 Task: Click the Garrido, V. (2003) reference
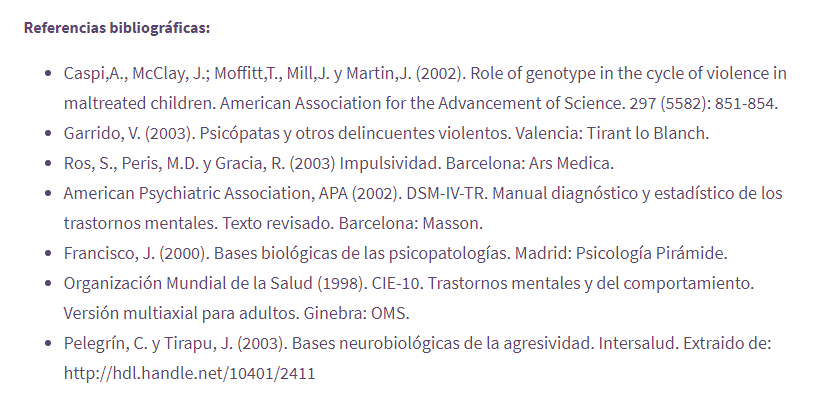tap(386, 133)
